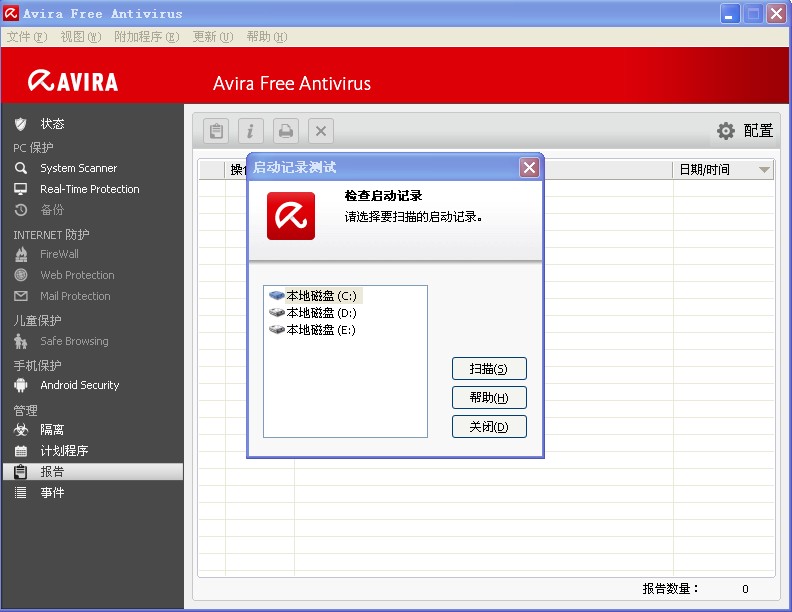Viewport: 792px width, 612px height.
Task: Click the 关闭(D) close button
Action: 489,427
